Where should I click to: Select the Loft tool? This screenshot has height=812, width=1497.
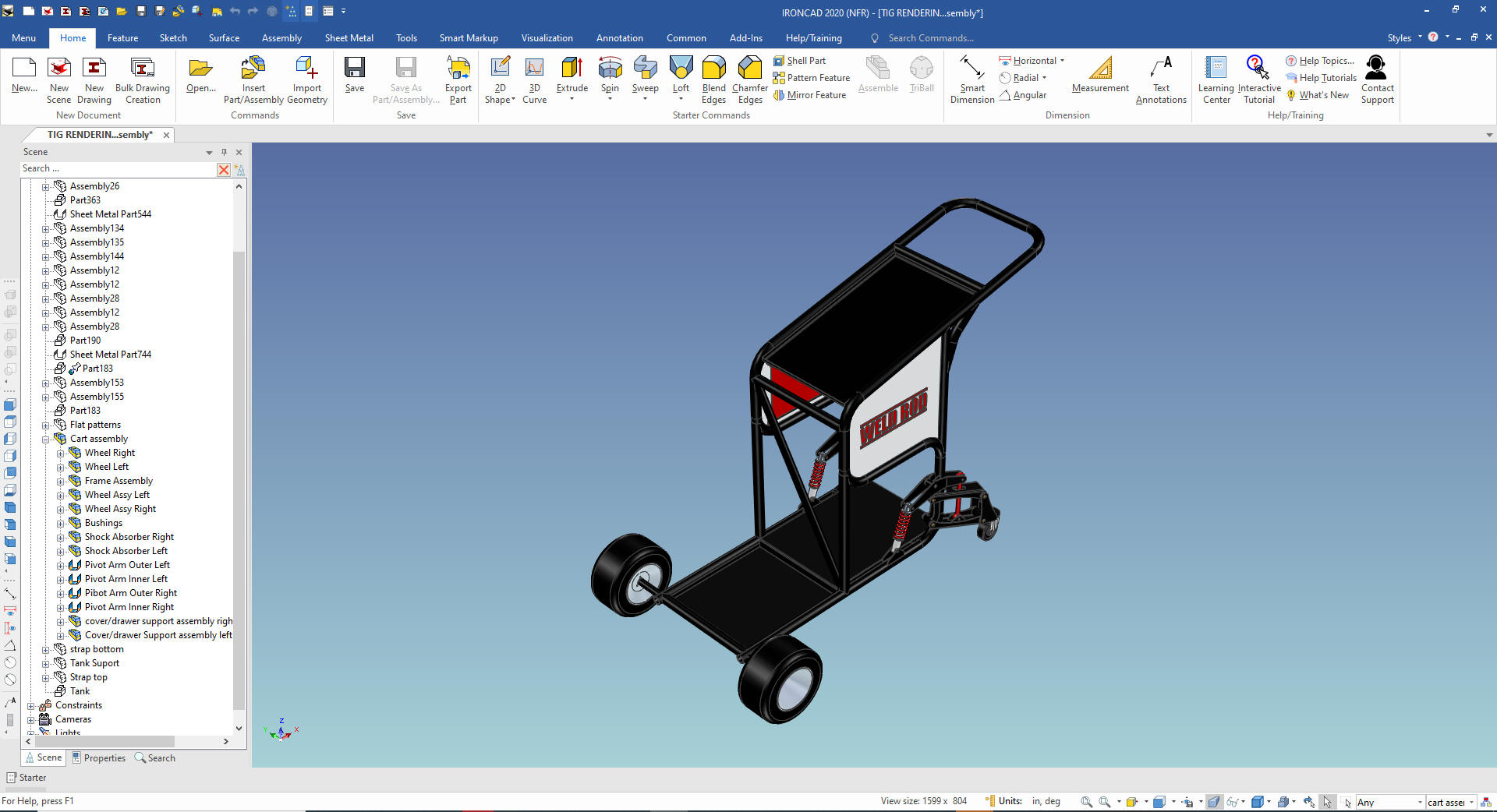(681, 72)
